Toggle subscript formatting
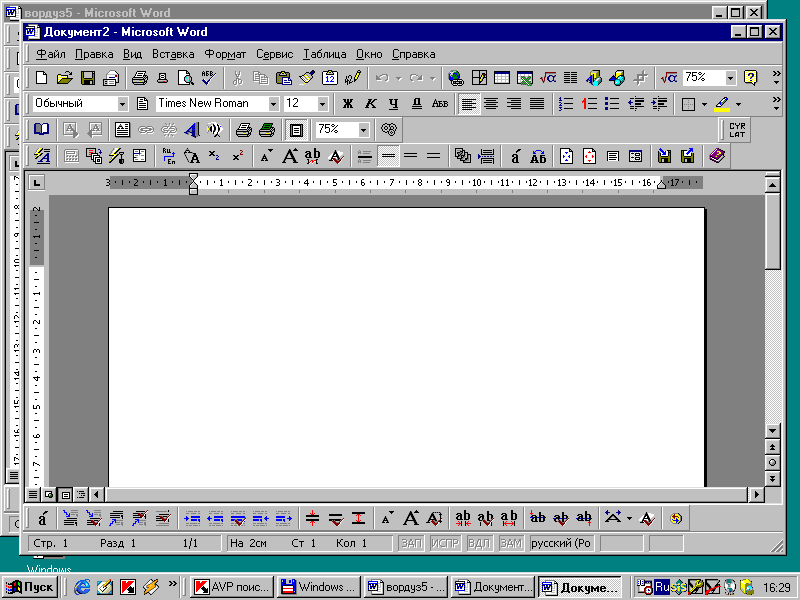 [215, 156]
